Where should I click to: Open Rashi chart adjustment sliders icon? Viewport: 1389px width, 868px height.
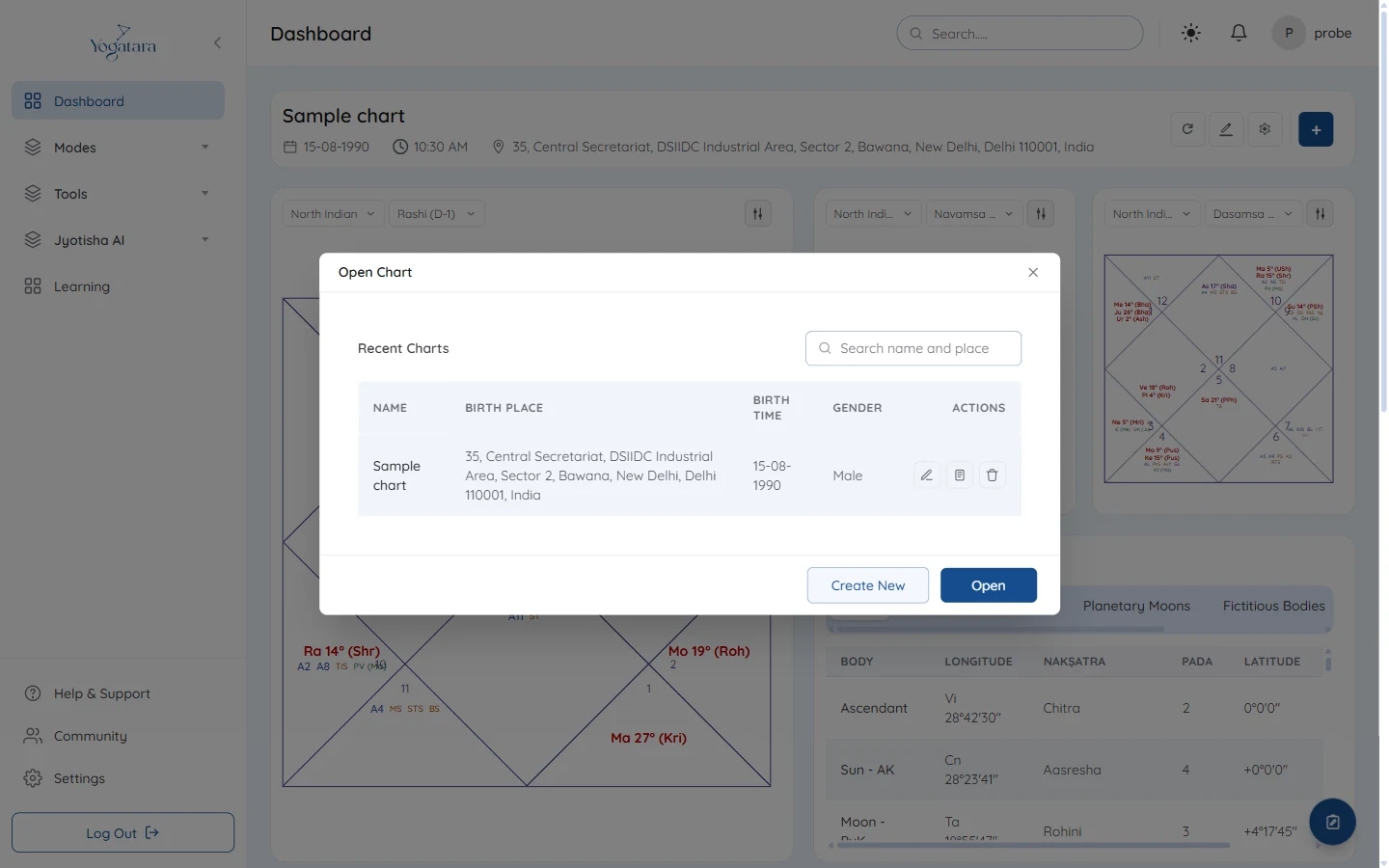point(758,214)
